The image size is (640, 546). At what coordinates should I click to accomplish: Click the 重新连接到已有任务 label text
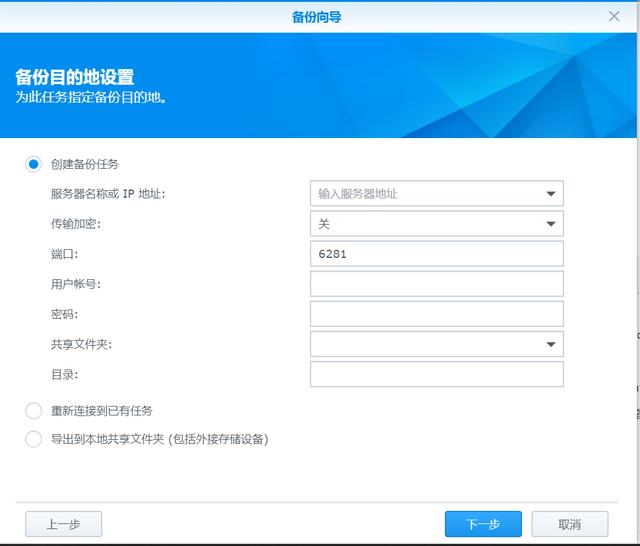pyautogui.click(x=102, y=411)
